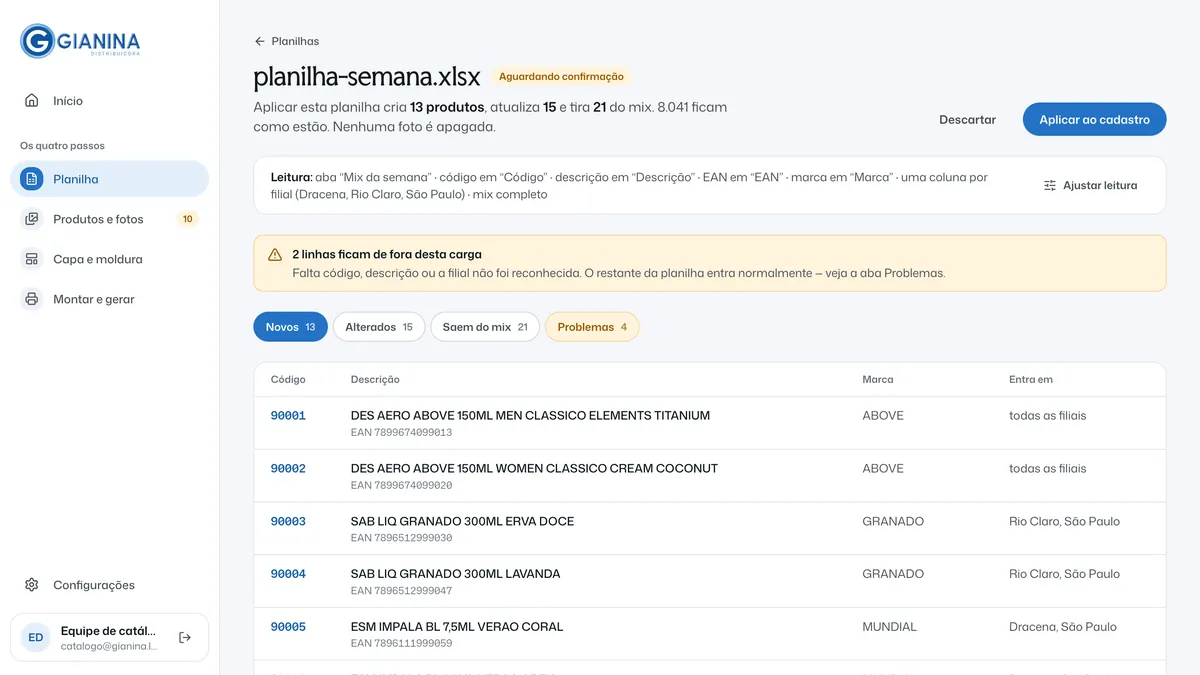The width and height of the screenshot is (1200, 675).
Task: Click DES AERO ABOVE WOMEN CLASSICO CREAM COCONUT
Action: point(534,468)
